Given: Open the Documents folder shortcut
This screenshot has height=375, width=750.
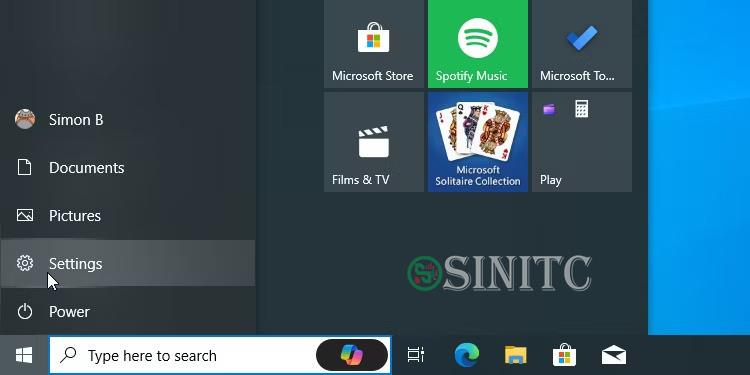Looking at the screenshot, I should point(128,168).
